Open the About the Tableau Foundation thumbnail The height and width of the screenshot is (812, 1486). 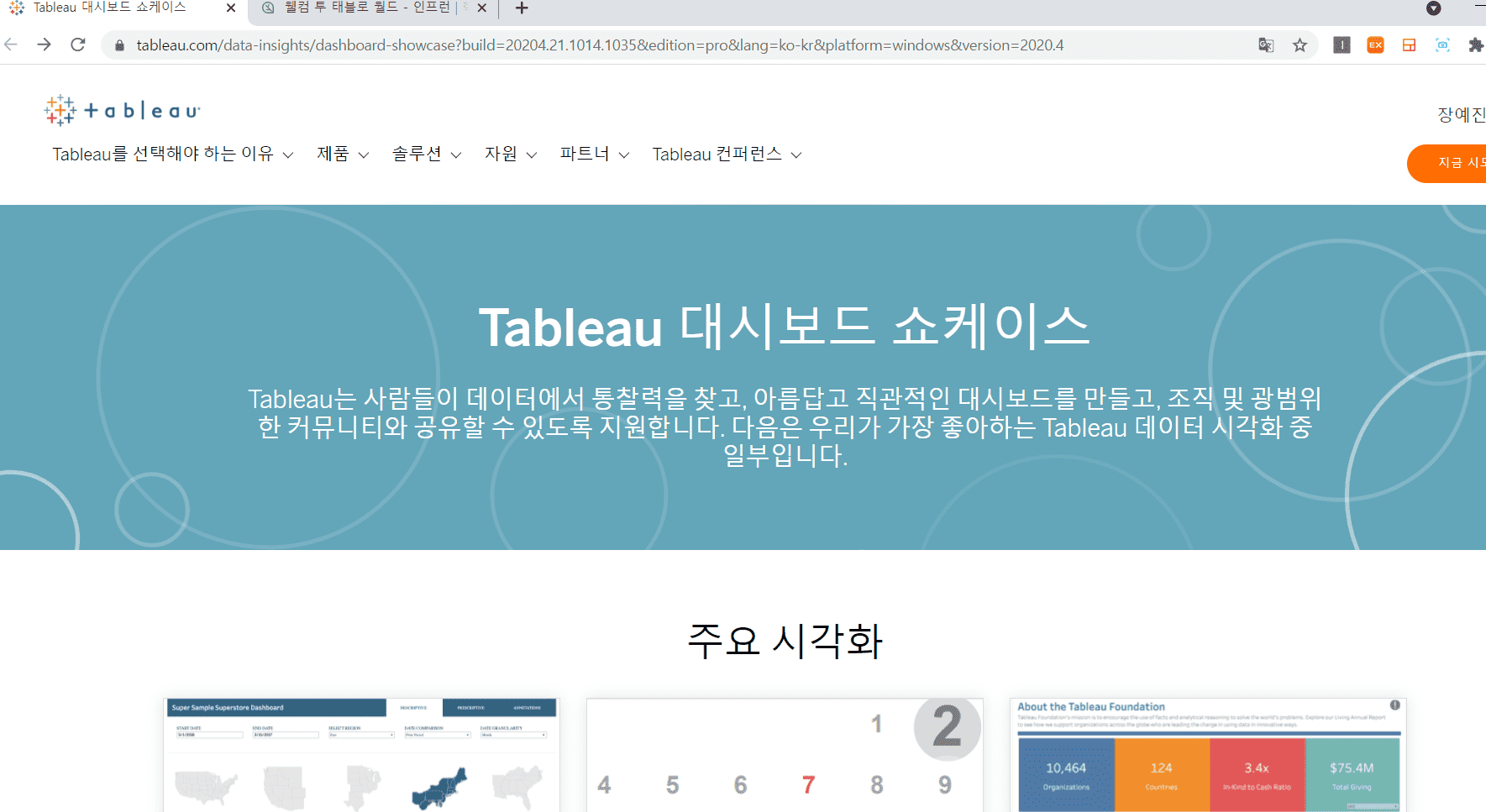(x=1208, y=755)
